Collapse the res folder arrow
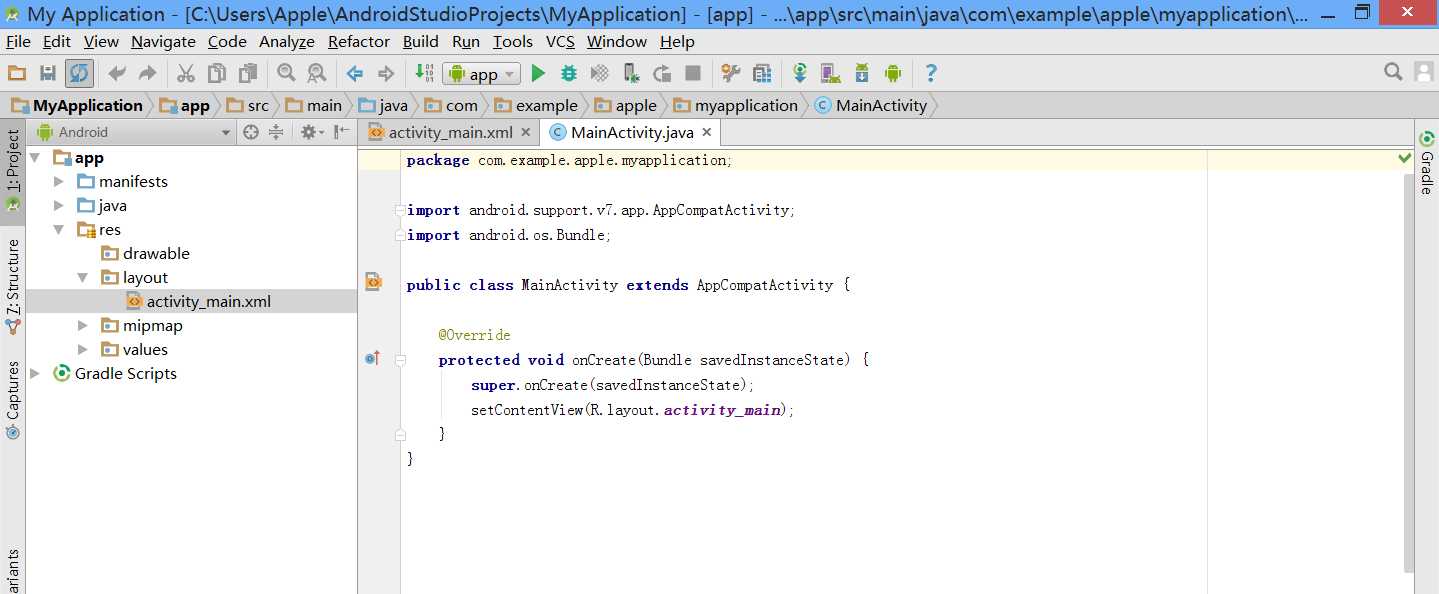Screen dimensions: 1439x594 [59, 230]
